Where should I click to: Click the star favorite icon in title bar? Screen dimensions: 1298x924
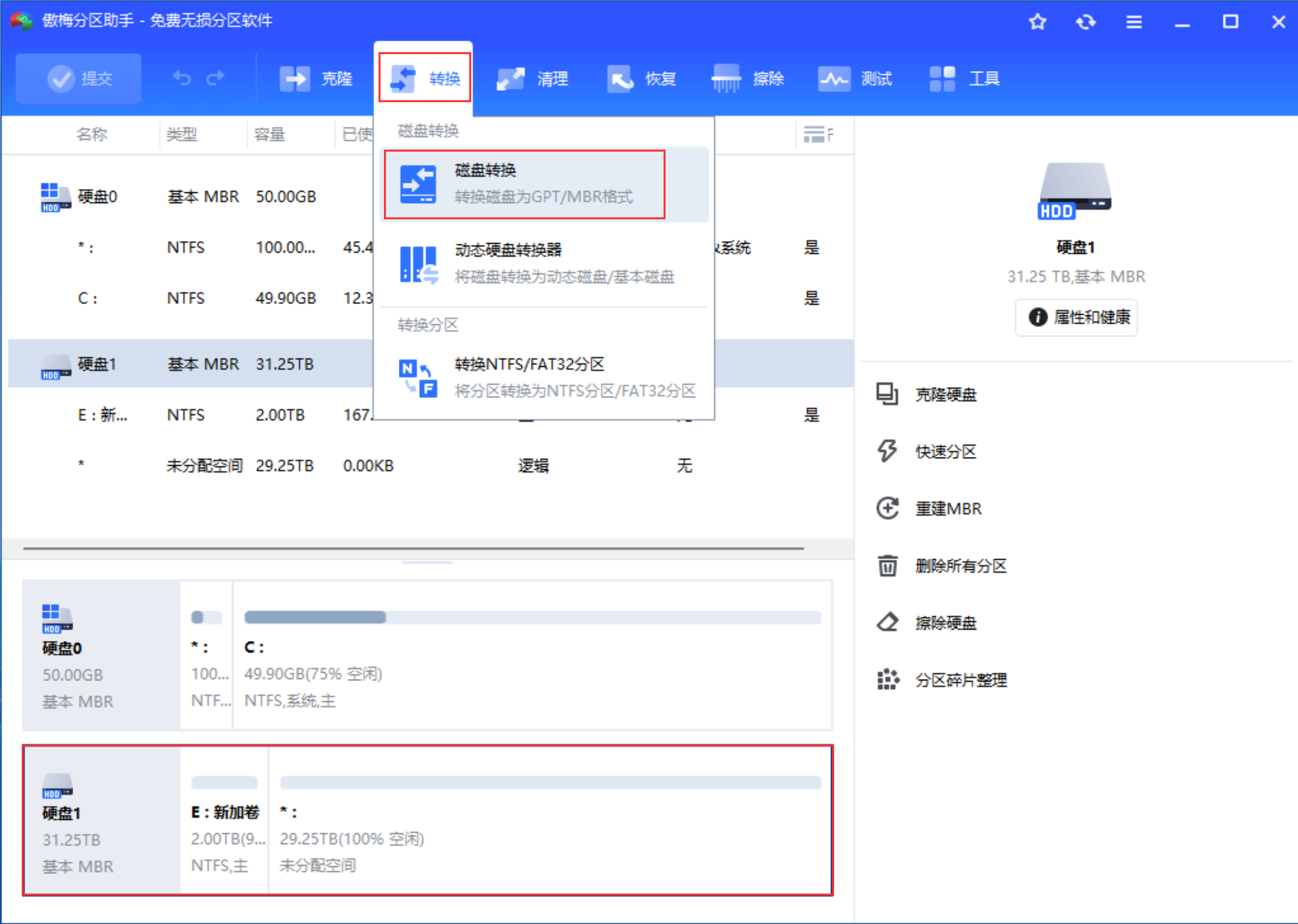click(x=1037, y=22)
